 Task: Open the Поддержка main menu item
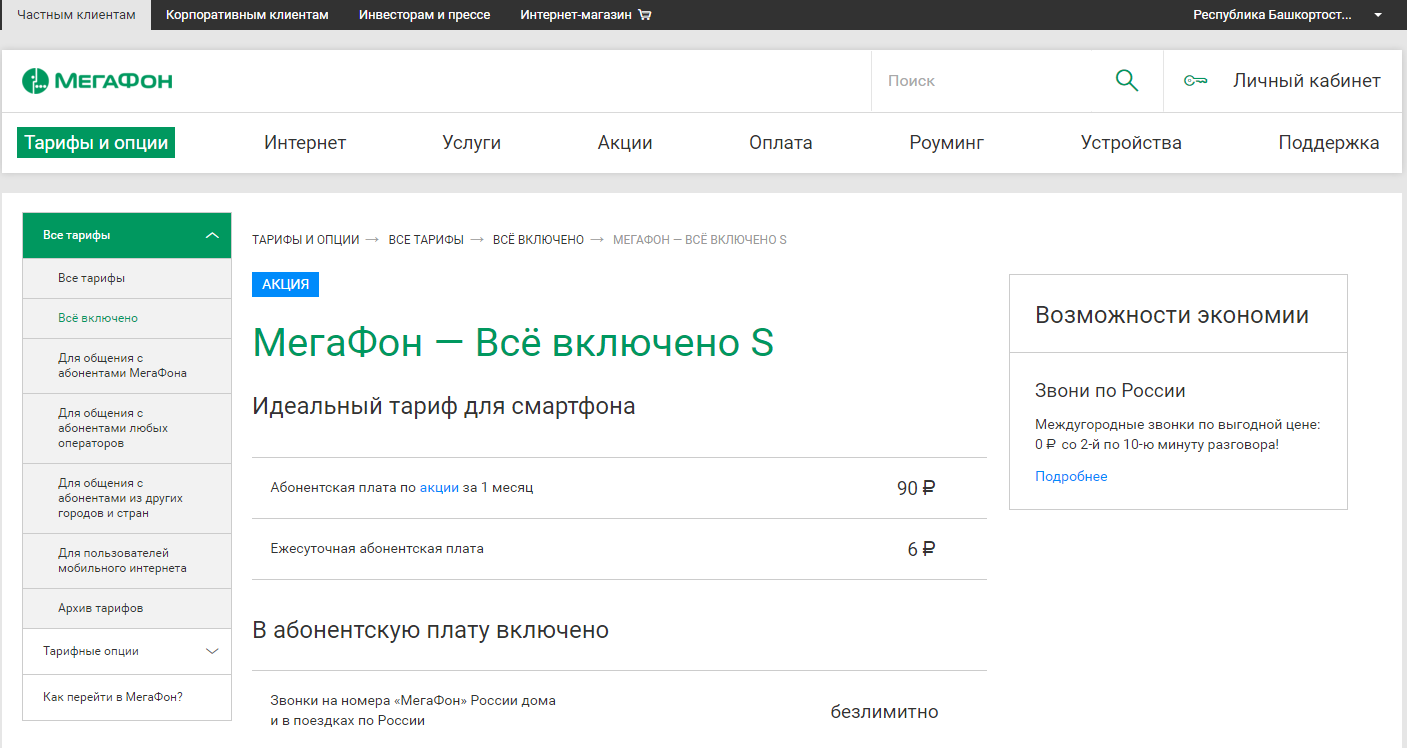(x=1329, y=143)
